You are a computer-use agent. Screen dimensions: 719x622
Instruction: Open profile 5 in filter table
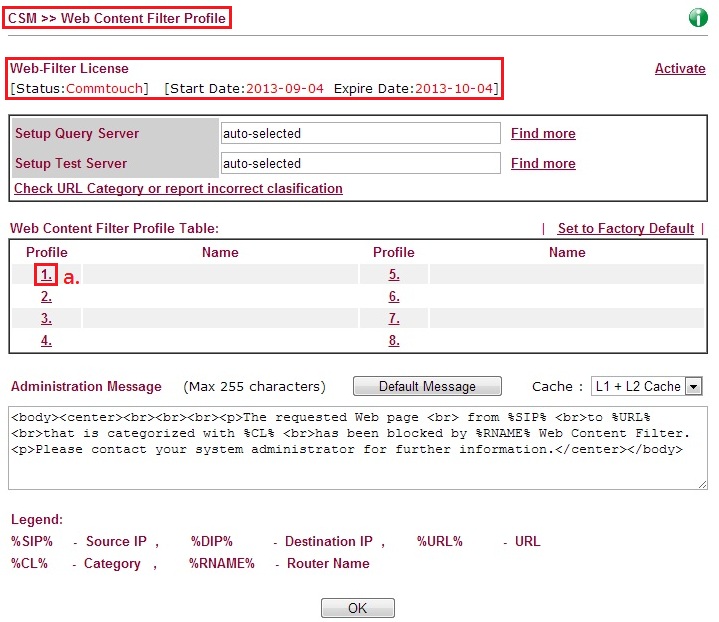(x=394, y=274)
